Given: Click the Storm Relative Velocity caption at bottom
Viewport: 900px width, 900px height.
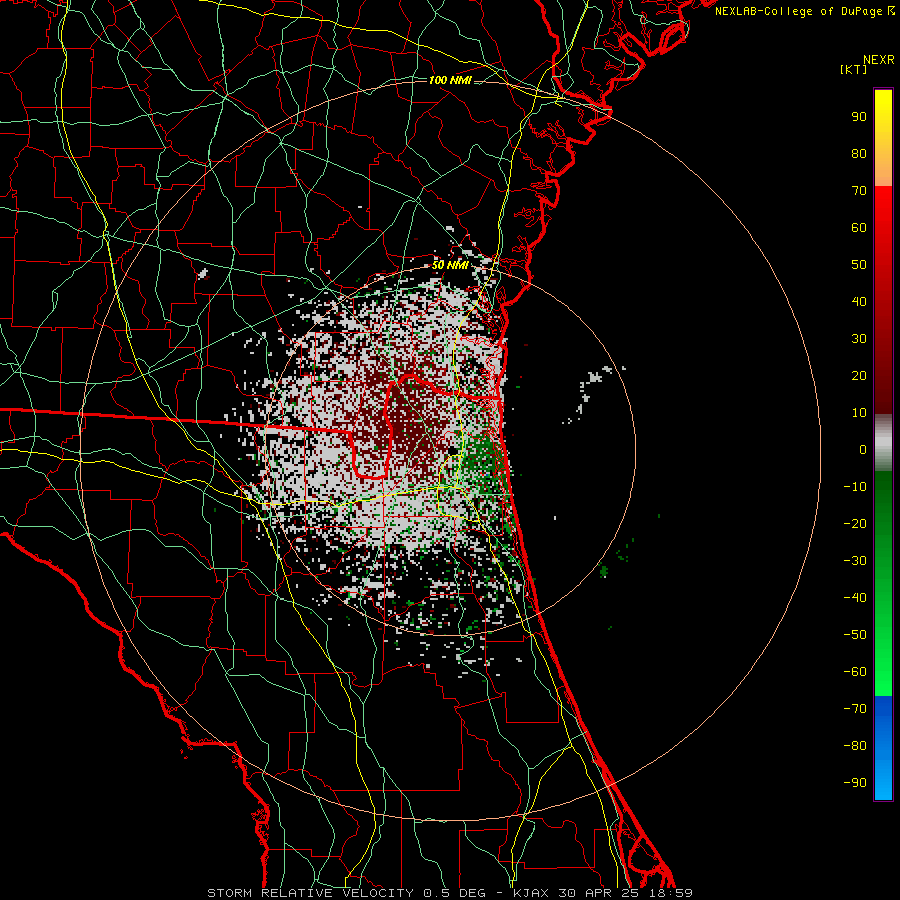Looking at the screenshot, I should point(450,893).
